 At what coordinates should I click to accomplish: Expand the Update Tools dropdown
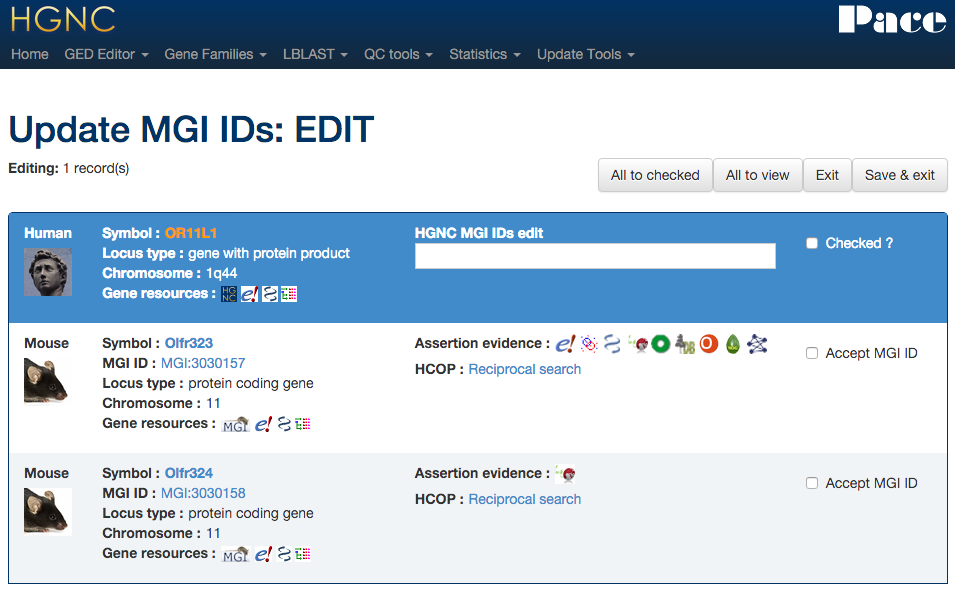pyautogui.click(x=585, y=54)
